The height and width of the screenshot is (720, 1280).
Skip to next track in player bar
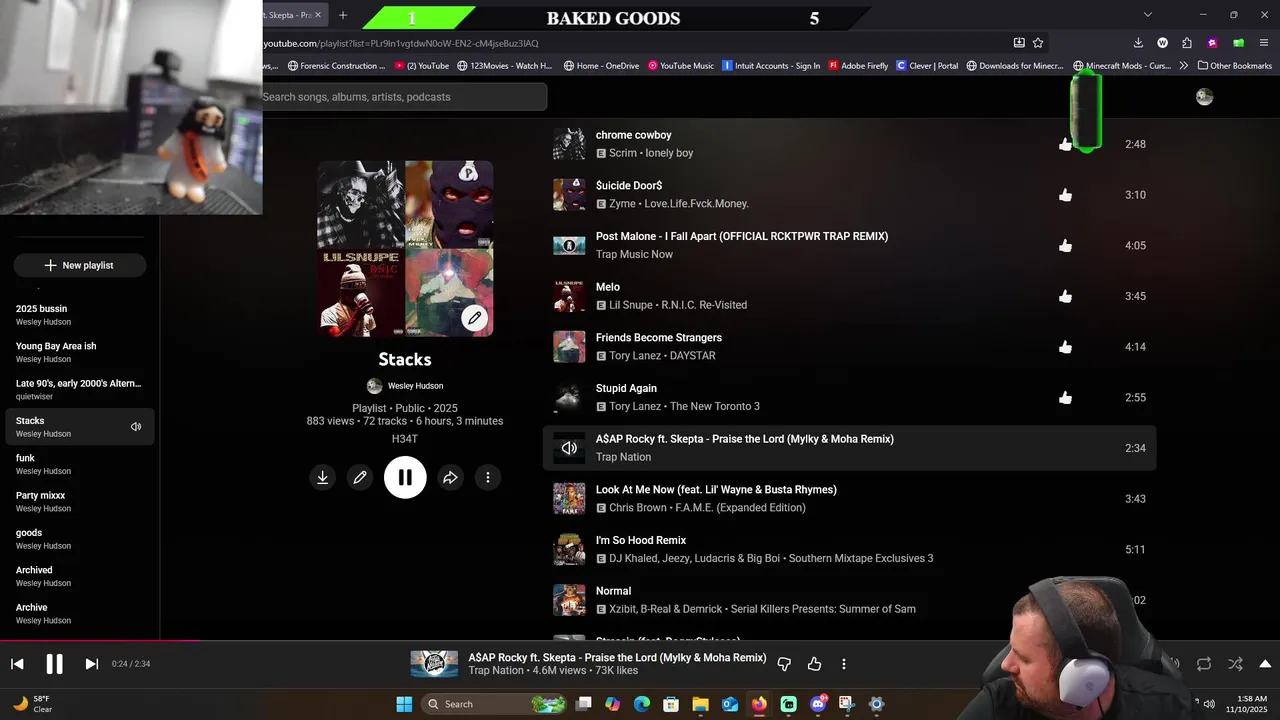91,664
